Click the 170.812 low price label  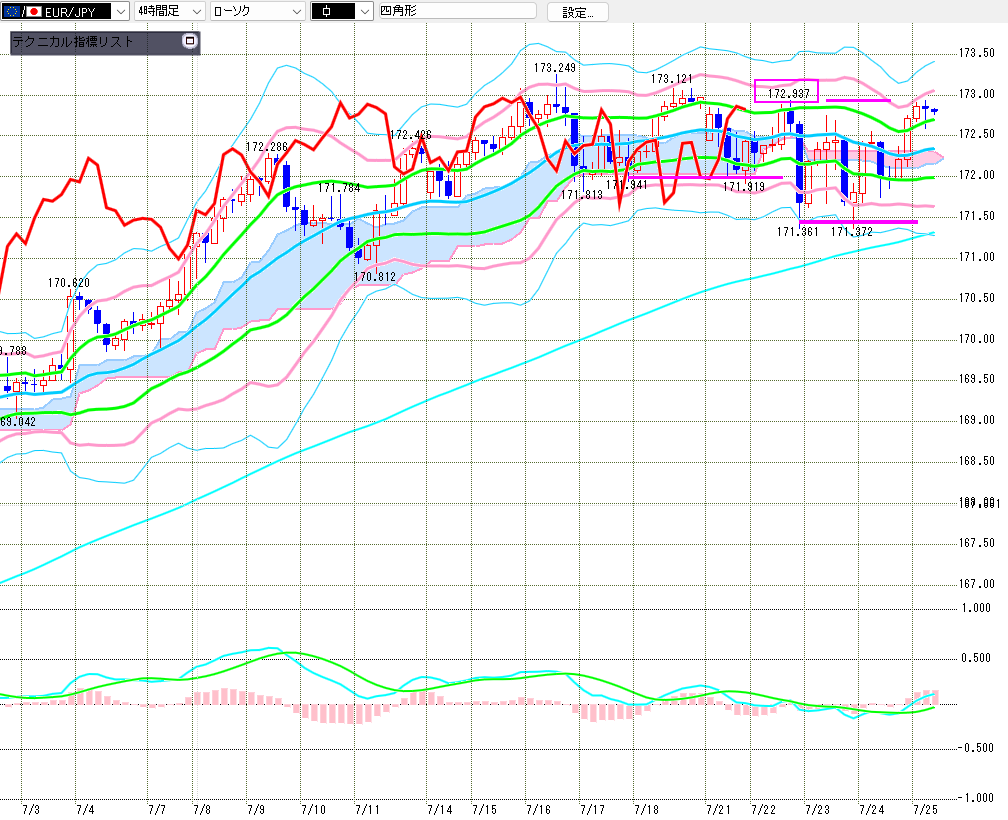375,277
